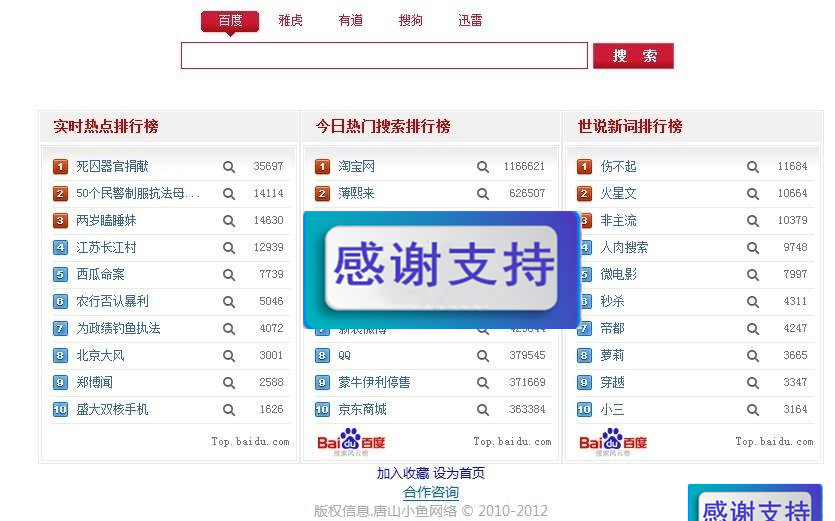Click the 世说新词排行榜 heading

630,126
